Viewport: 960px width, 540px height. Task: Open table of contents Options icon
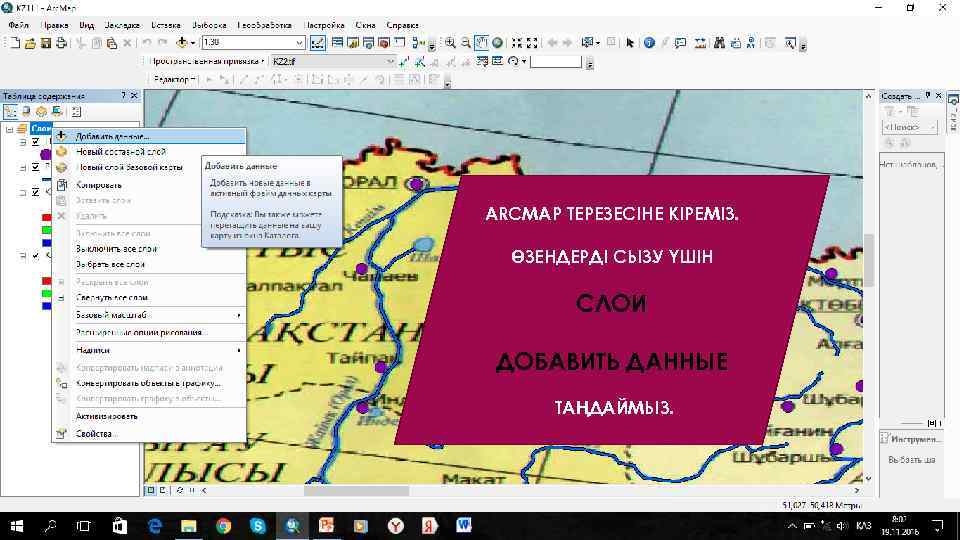pos(76,111)
